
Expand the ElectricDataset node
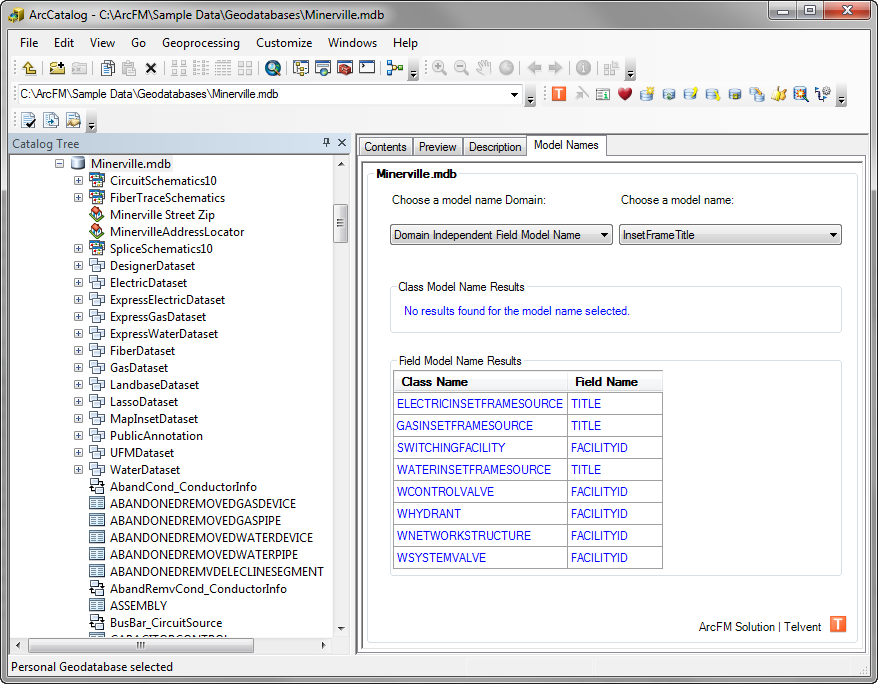click(x=78, y=283)
